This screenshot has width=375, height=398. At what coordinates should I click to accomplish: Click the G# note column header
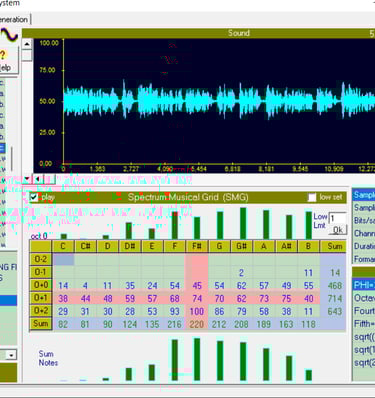pyautogui.click(x=241, y=247)
